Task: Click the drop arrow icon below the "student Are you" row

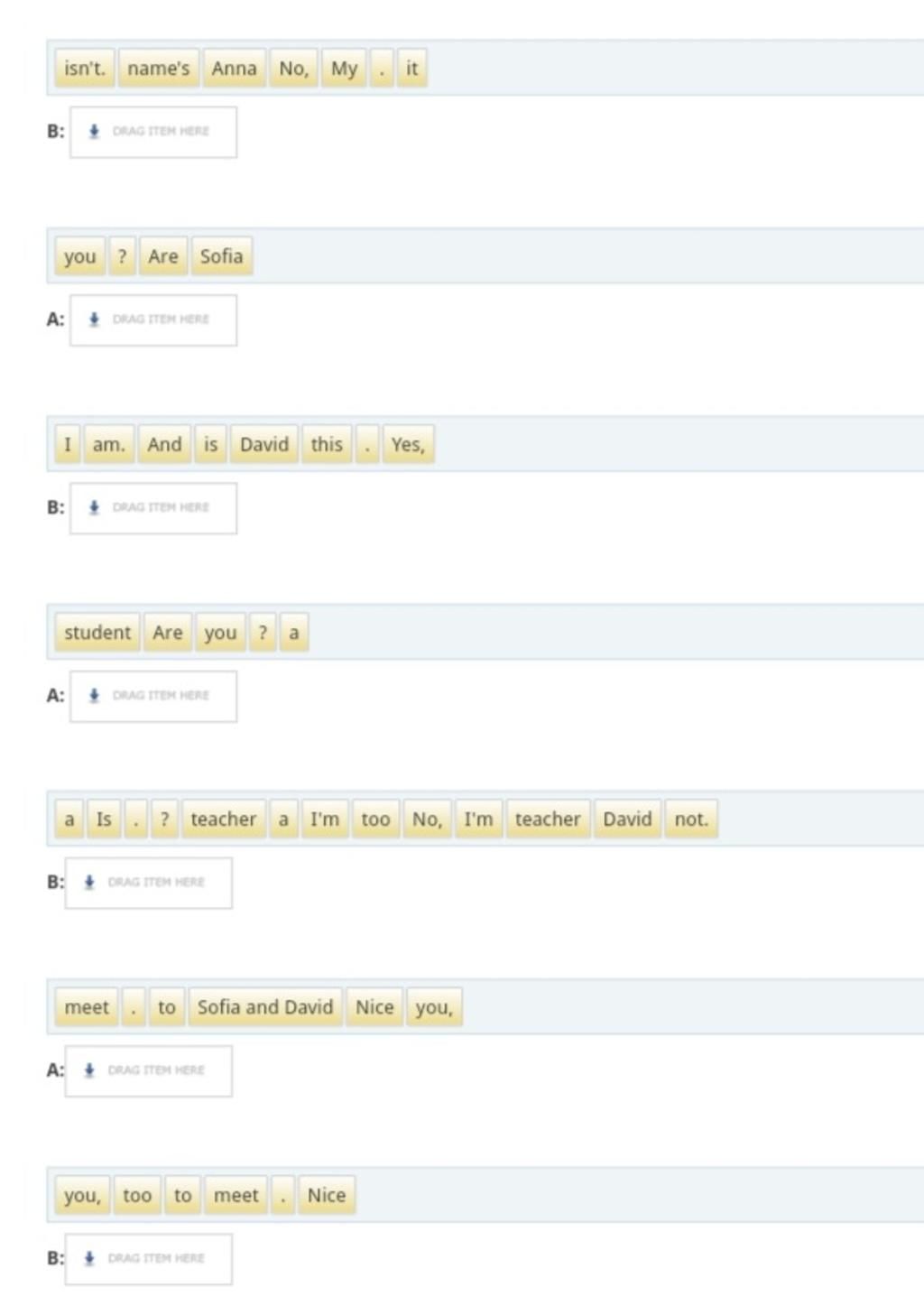Action: (x=94, y=695)
